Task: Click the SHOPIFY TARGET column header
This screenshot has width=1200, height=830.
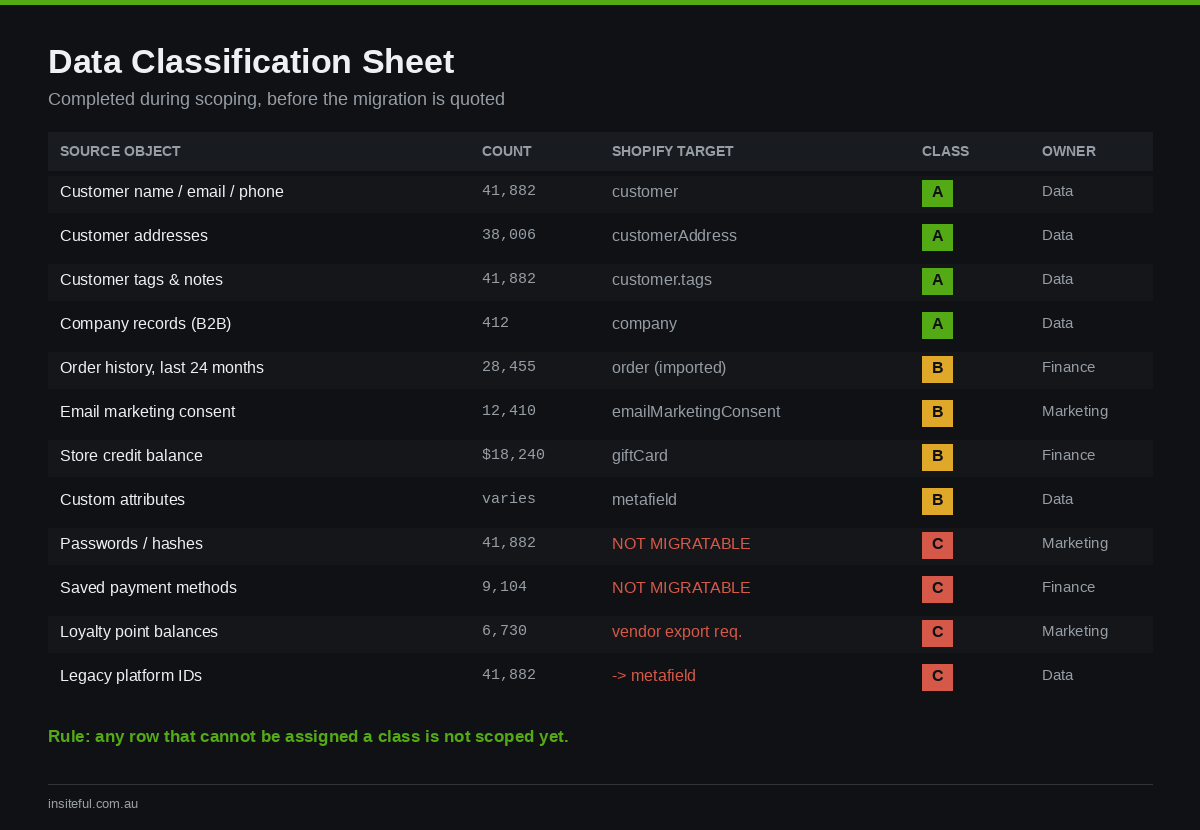Action: pos(673,151)
